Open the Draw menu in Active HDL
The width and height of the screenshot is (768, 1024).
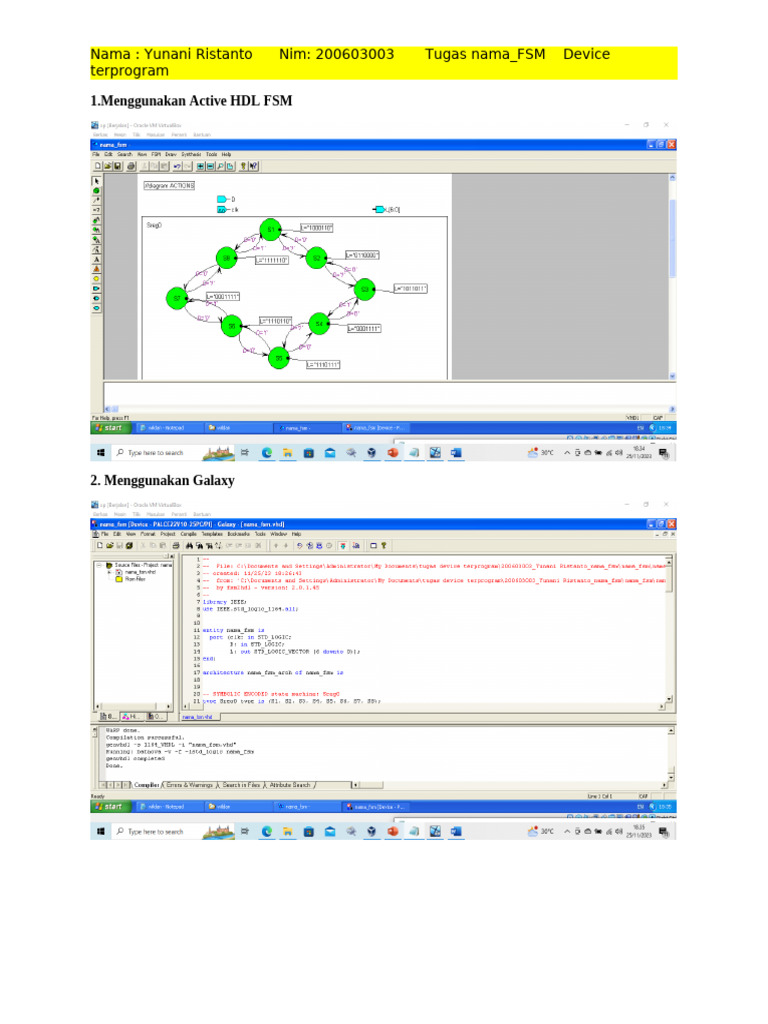170,155
